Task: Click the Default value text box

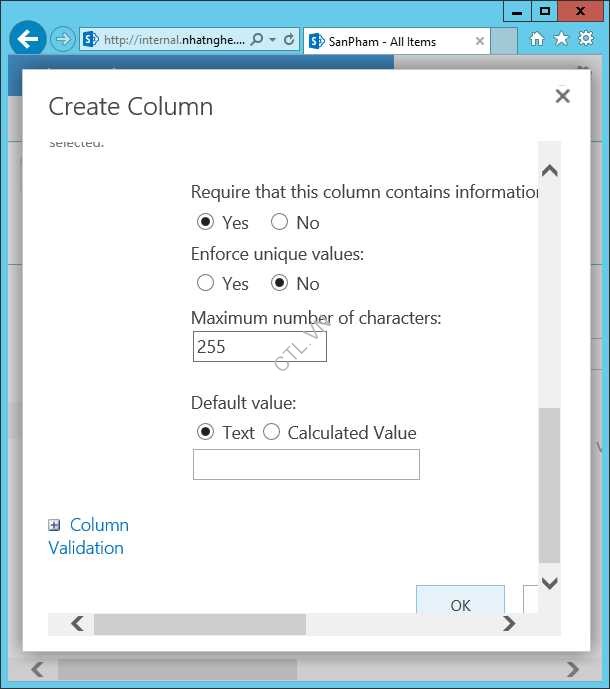Action: pos(306,465)
